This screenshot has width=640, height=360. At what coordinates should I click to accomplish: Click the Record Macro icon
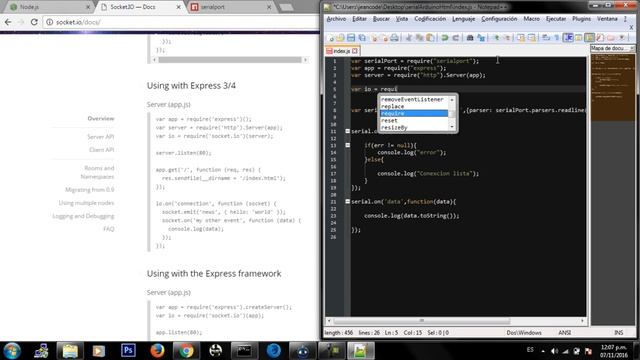(x=611, y=38)
